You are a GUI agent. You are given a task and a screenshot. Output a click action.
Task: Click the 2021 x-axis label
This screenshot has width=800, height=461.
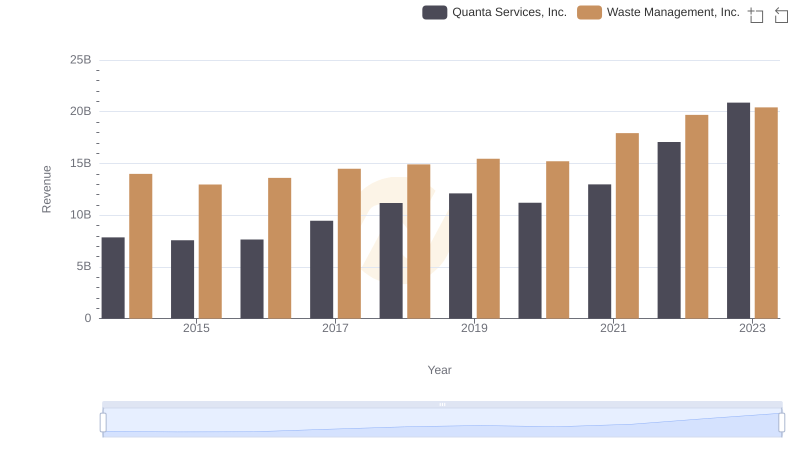tap(613, 328)
